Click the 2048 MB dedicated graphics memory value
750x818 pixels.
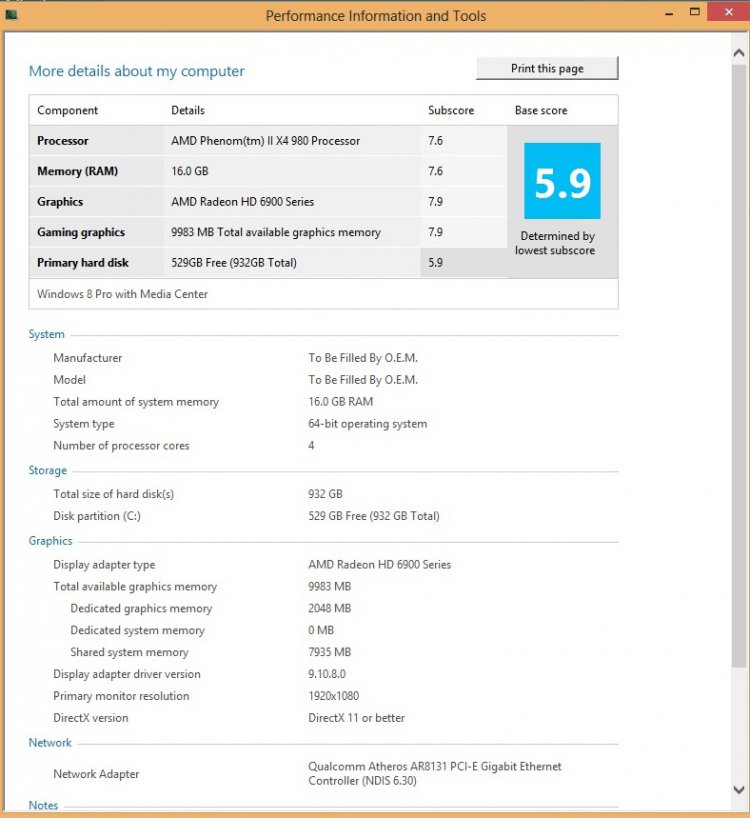[x=330, y=608]
